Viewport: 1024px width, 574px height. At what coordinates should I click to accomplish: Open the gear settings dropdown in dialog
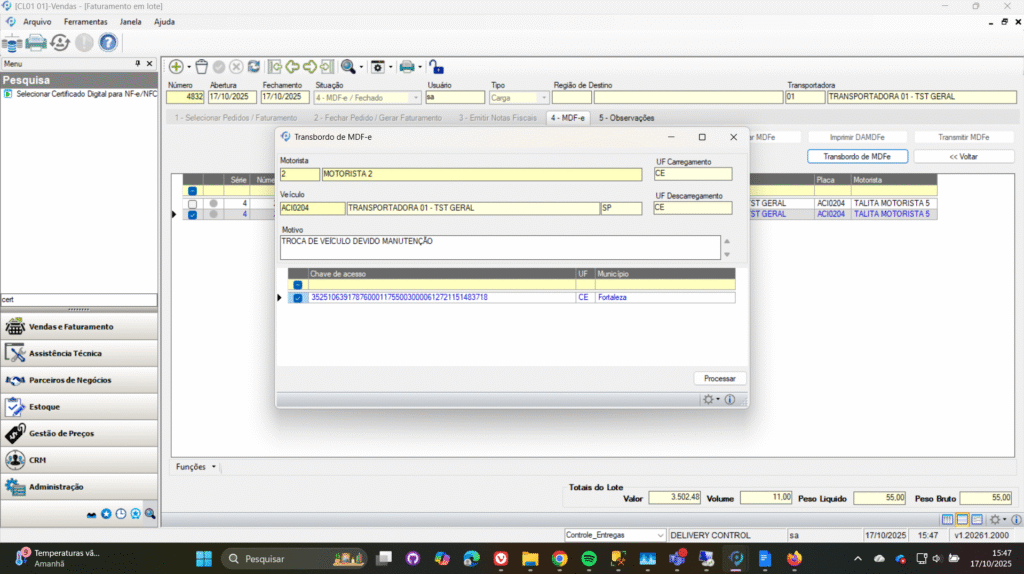711,399
